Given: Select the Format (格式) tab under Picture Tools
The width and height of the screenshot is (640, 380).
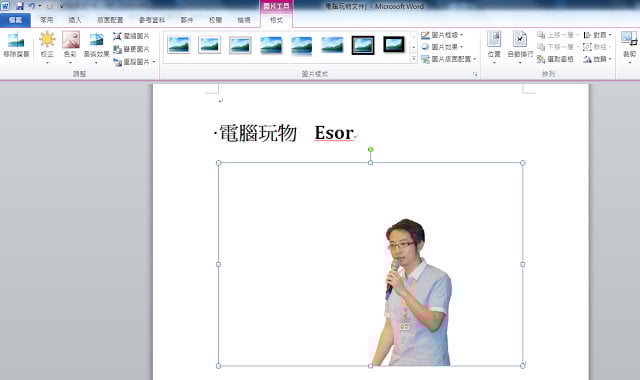Looking at the screenshot, I should pos(276,20).
